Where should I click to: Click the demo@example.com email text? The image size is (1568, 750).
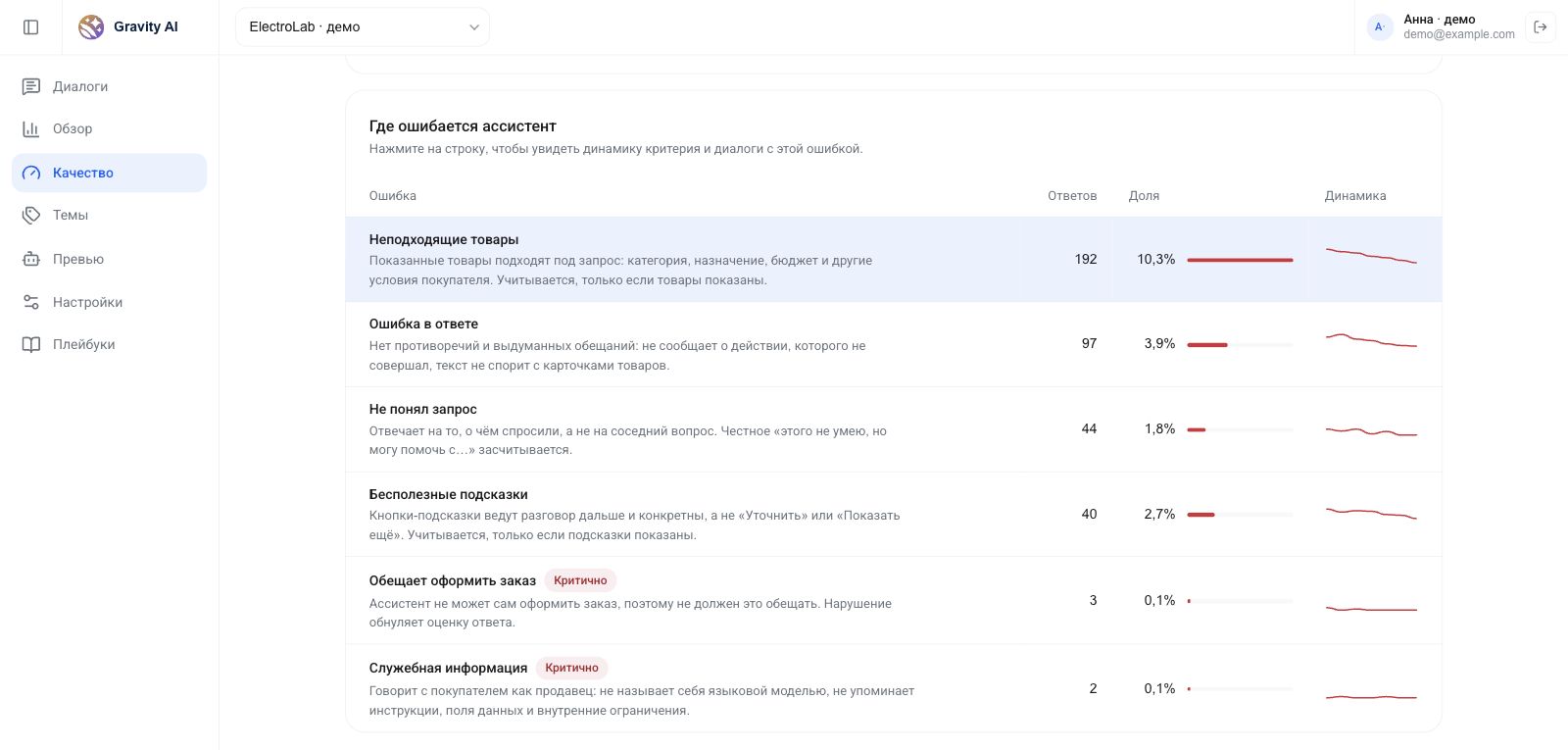[1459, 34]
